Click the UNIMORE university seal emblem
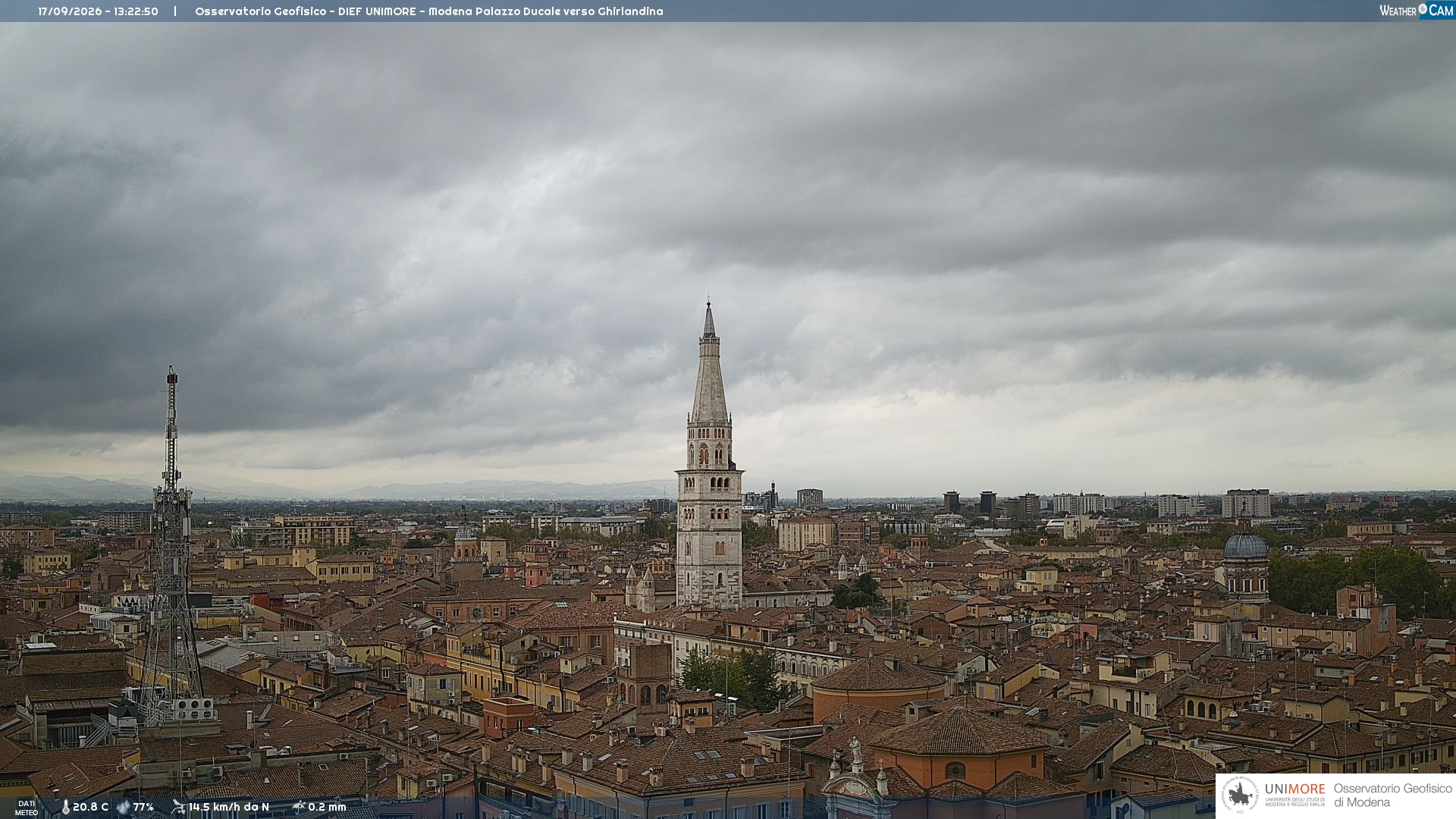Screen dimensions: 1456x819 pyautogui.click(x=1240, y=795)
